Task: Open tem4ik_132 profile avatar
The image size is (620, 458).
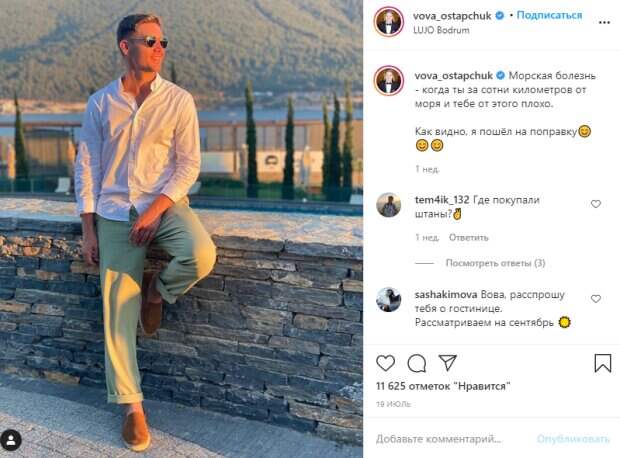Action: 389,205
